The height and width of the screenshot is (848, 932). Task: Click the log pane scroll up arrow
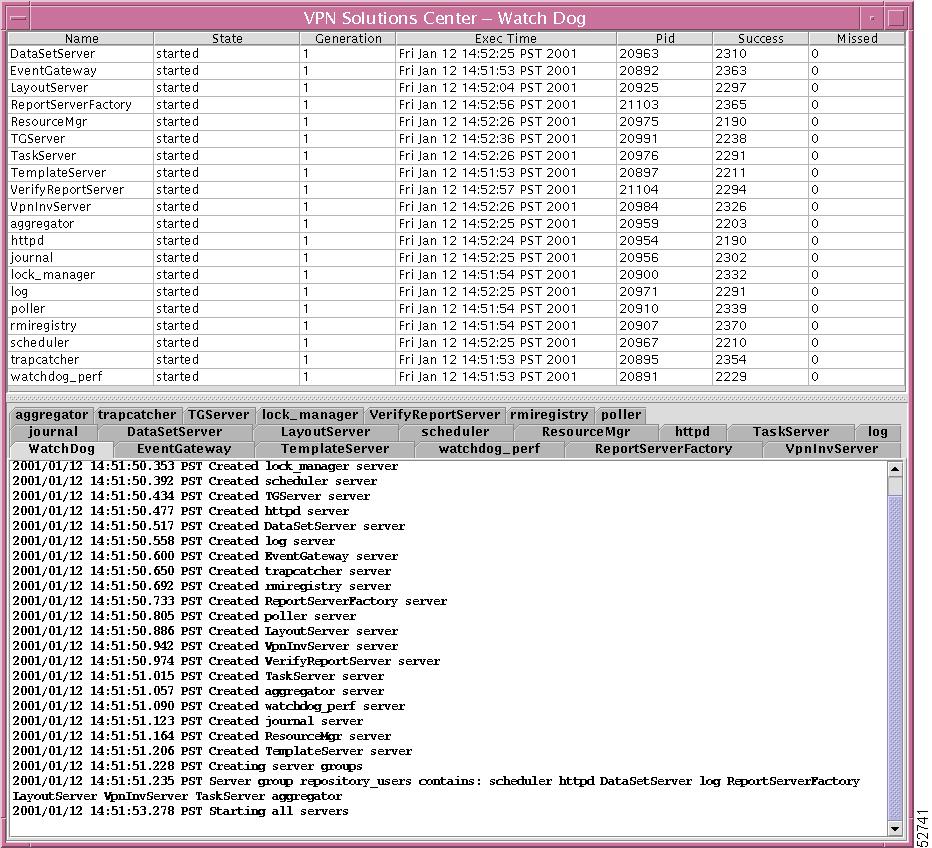[895, 469]
